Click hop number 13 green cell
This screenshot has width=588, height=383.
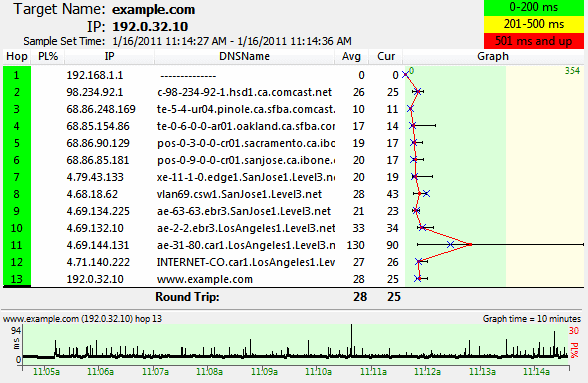(x=17, y=279)
